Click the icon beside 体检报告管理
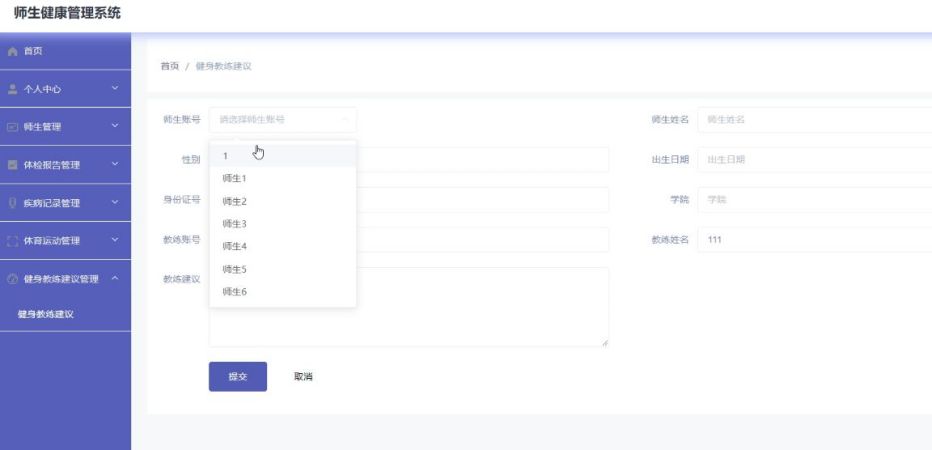 12,165
